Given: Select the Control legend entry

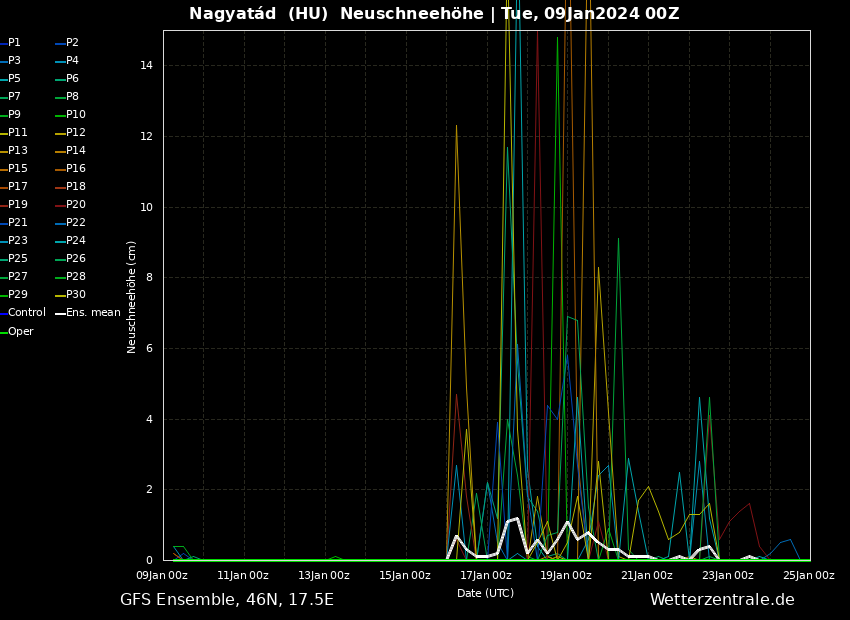Looking at the screenshot, I should pyautogui.click(x=26, y=313).
